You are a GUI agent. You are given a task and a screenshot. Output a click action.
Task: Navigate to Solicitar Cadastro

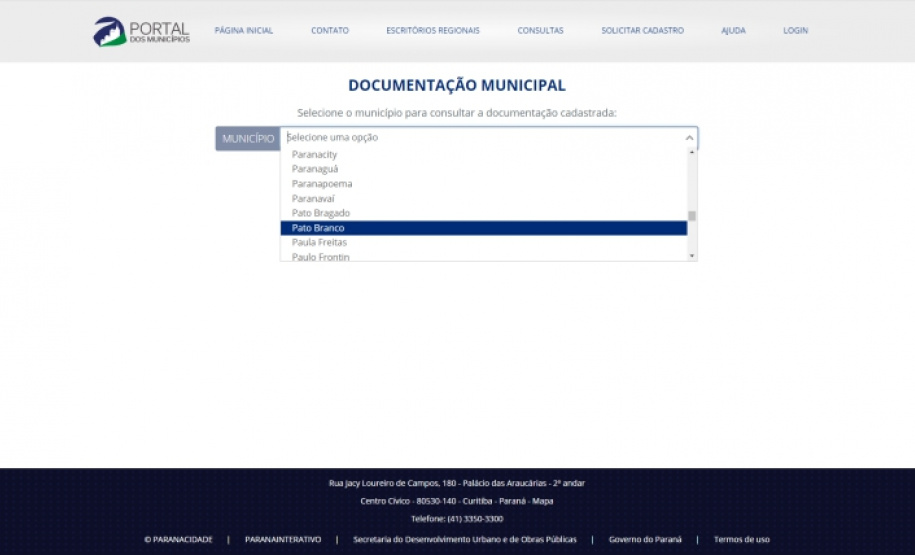coord(642,31)
